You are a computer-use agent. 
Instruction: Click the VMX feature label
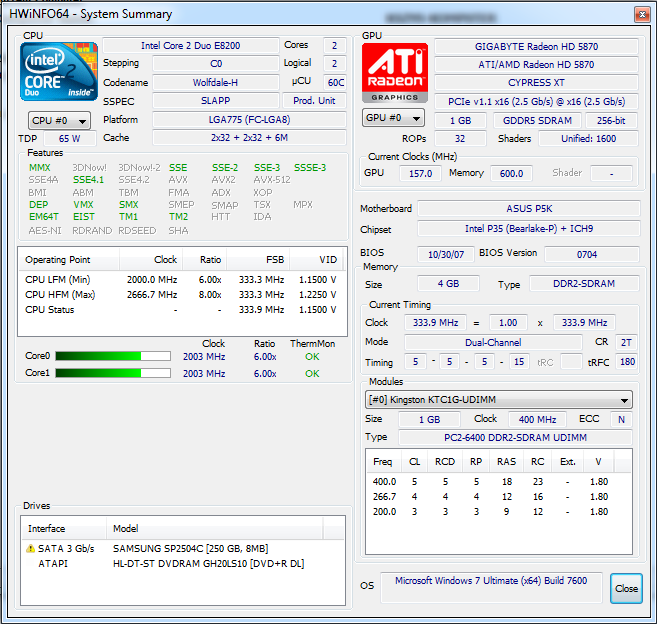pyautogui.click(x=83, y=205)
